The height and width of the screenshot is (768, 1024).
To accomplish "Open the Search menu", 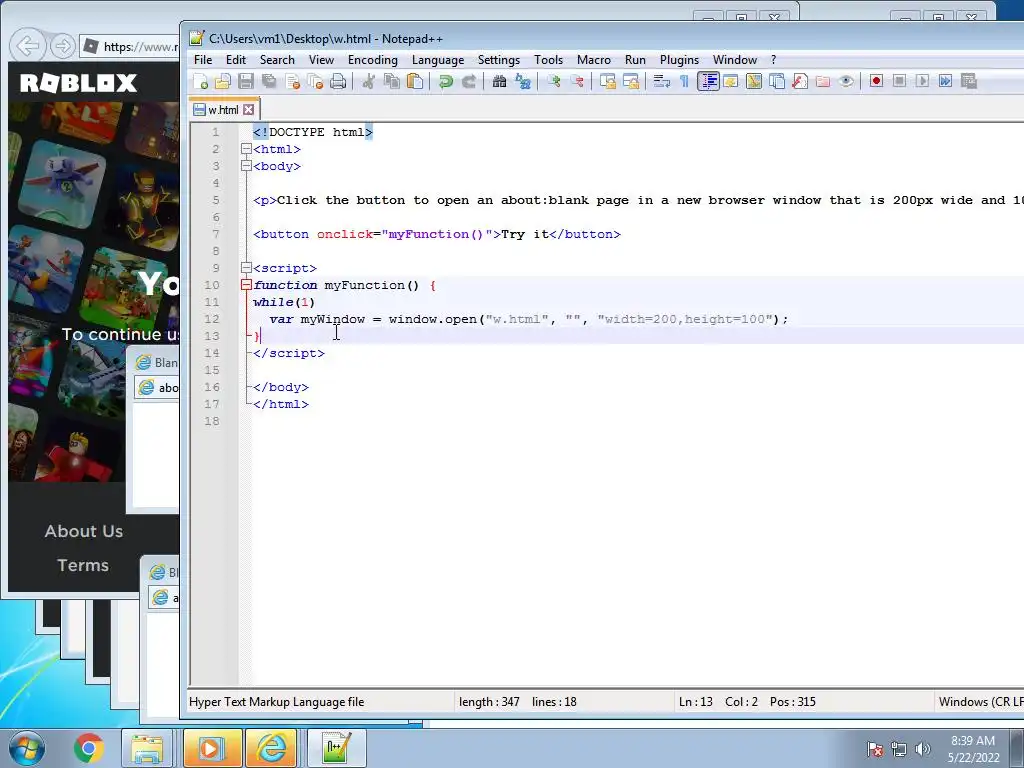I will [277, 60].
